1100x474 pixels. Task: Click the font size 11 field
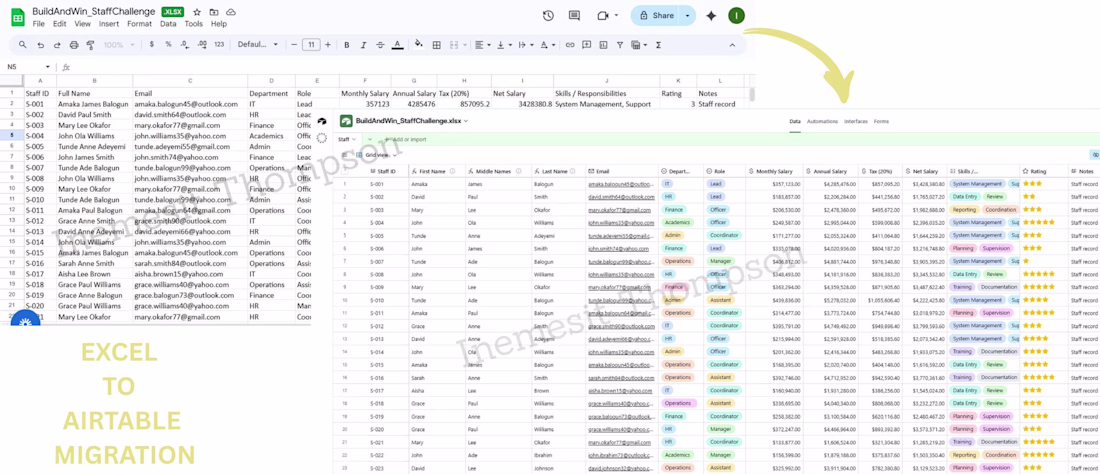click(311, 45)
